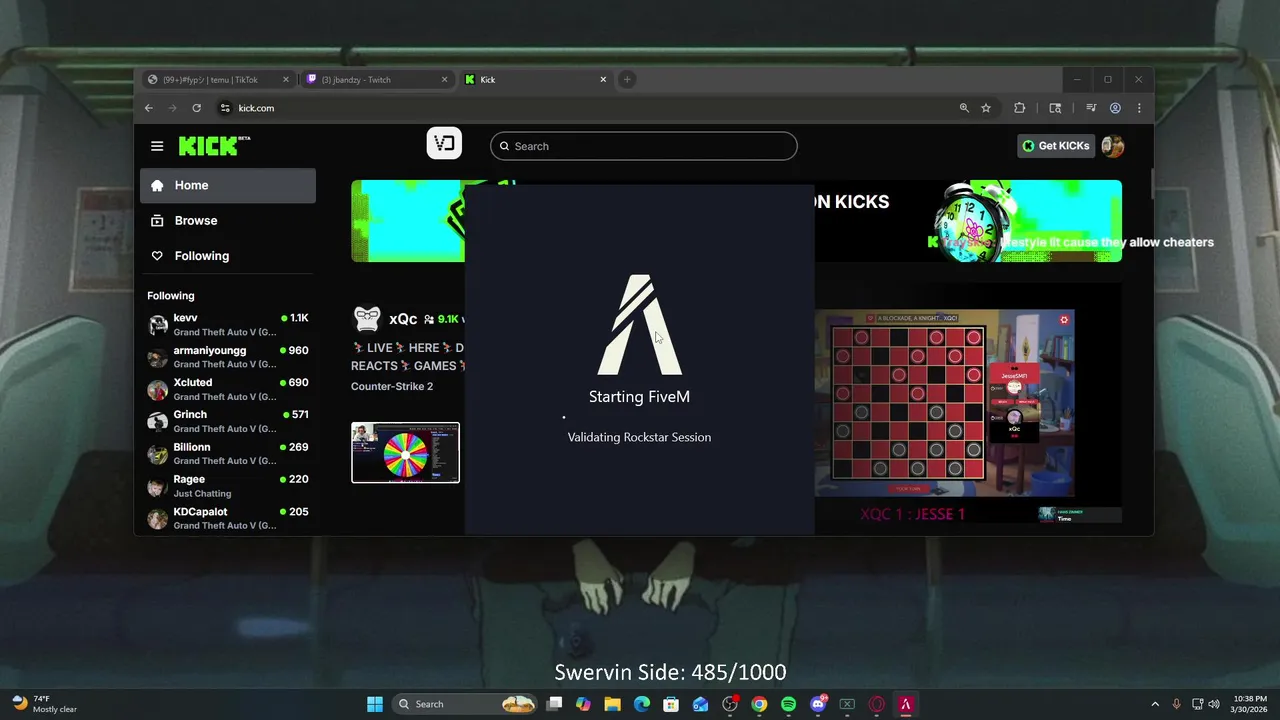Reload the kick.com page
The image size is (1280, 720).
pos(196,108)
